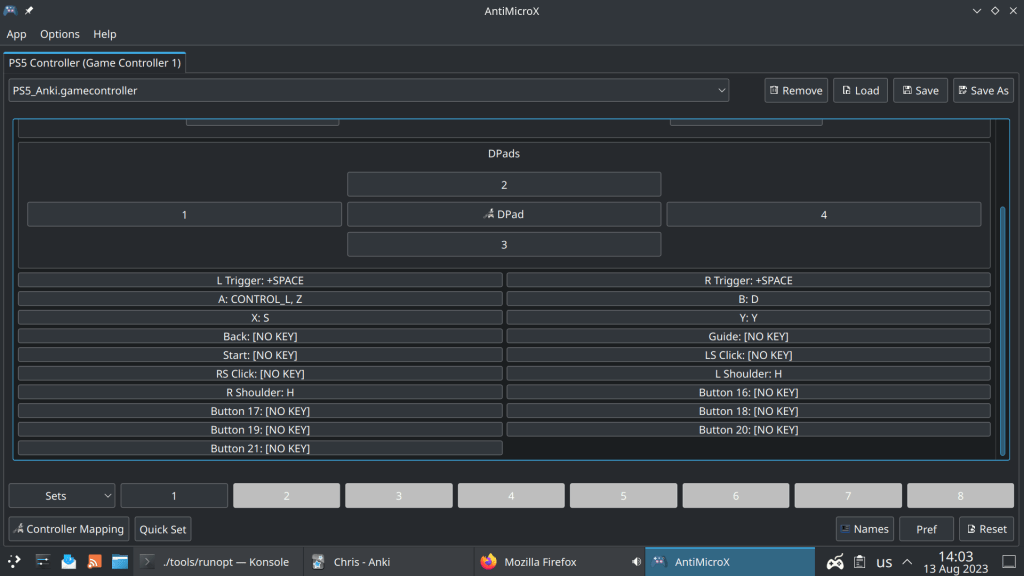Select the PS5 Controller tab
Viewport: 1024px width, 576px height.
click(94, 63)
